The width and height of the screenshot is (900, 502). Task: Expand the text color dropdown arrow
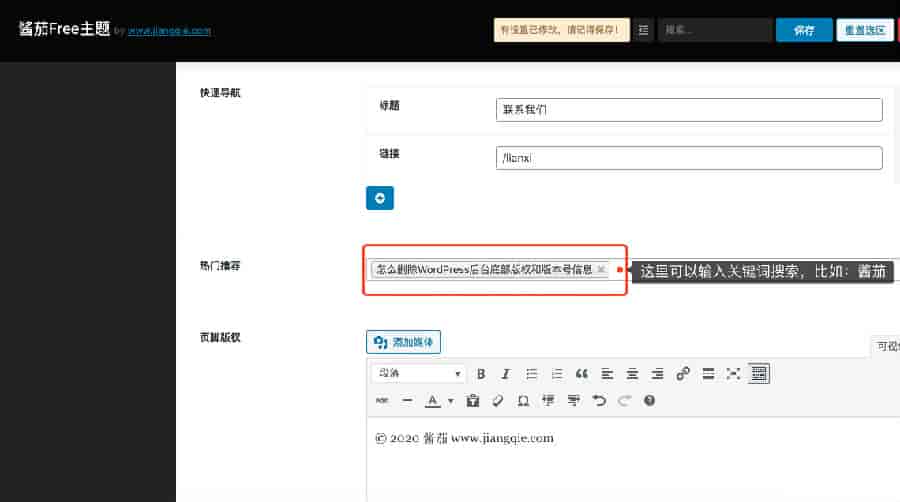[450, 400]
